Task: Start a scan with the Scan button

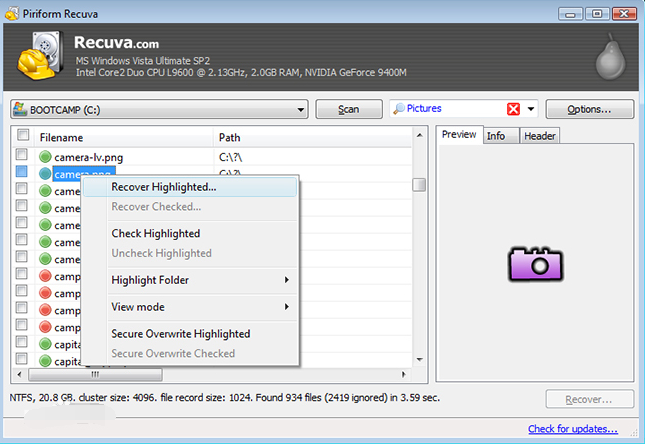Action: click(x=349, y=109)
